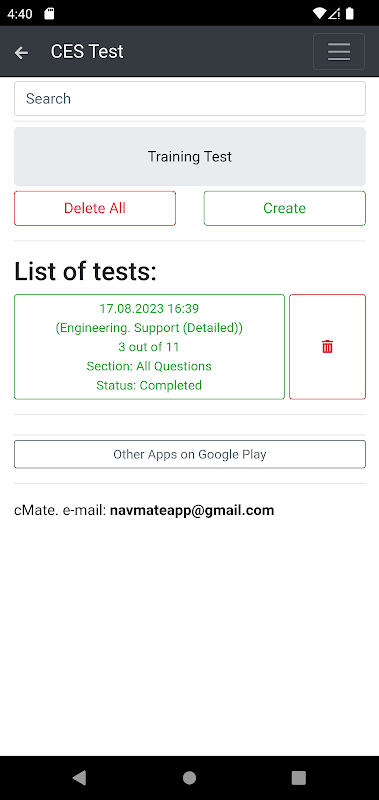The height and width of the screenshot is (800, 379).
Task: Tap the back arrow beside CES Test
Action: click(x=21, y=52)
